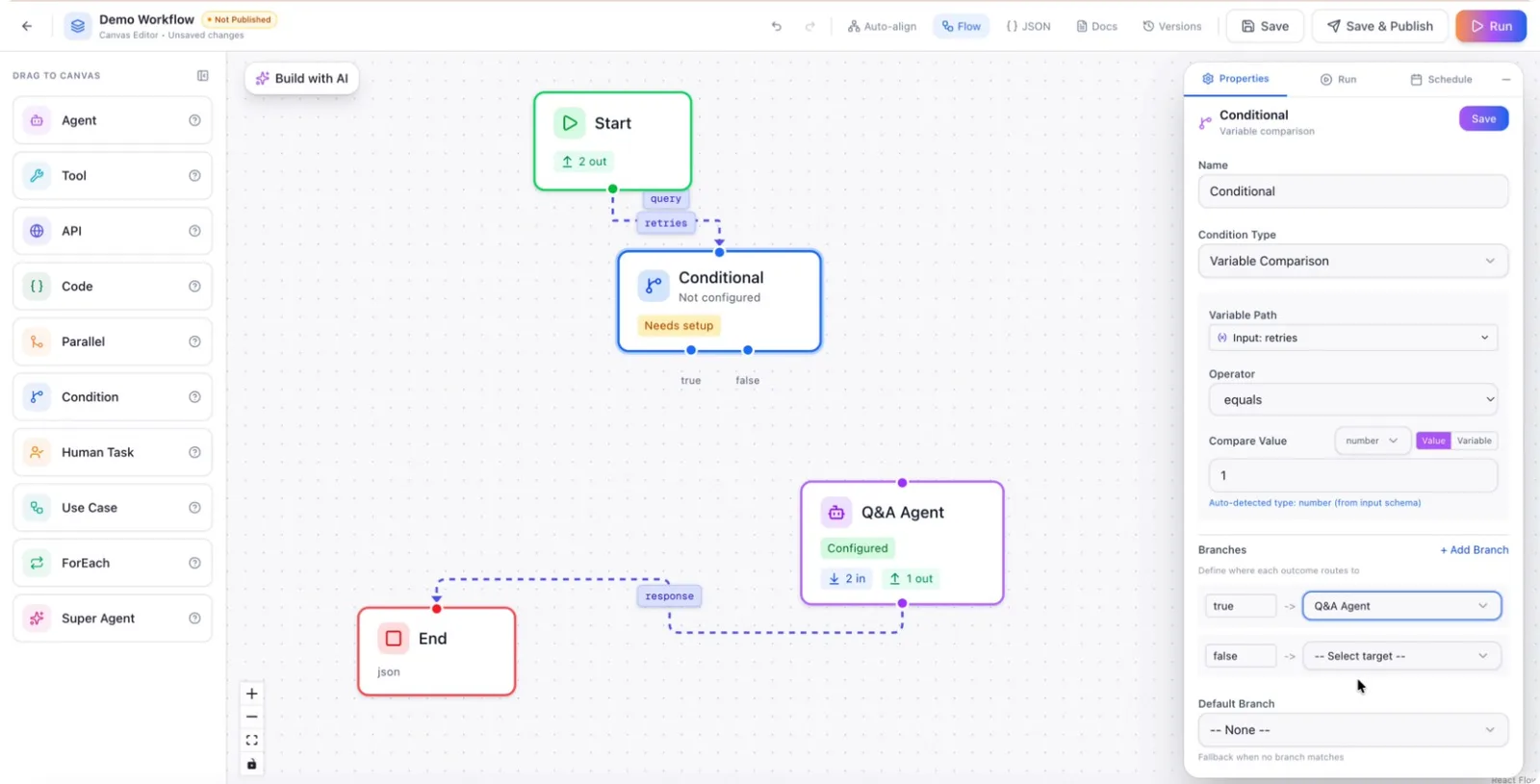
Task: Click the Add Branch link
Action: (1474, 550)
